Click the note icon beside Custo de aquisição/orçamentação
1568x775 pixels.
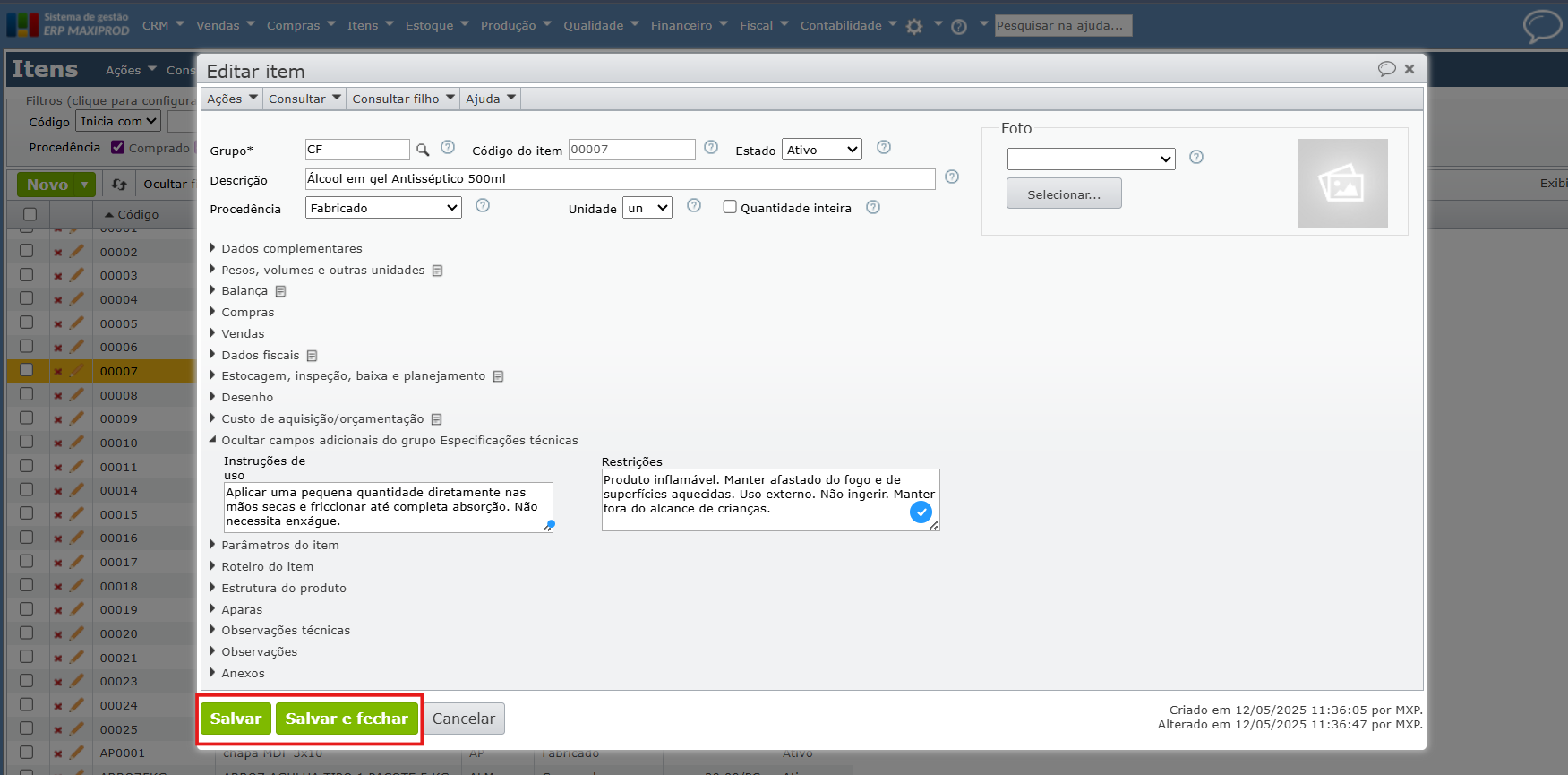coord(437,419)
